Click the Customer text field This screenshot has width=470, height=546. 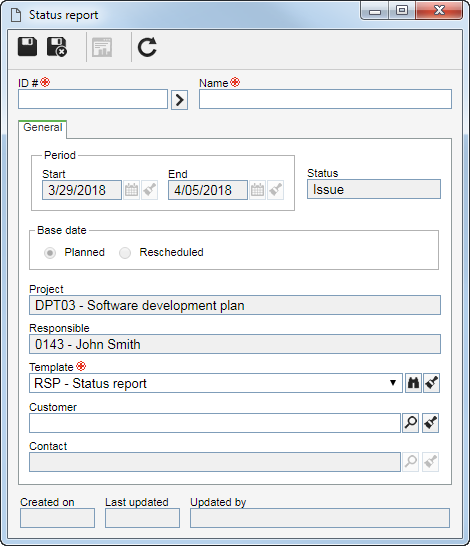(x=215, y=423)
